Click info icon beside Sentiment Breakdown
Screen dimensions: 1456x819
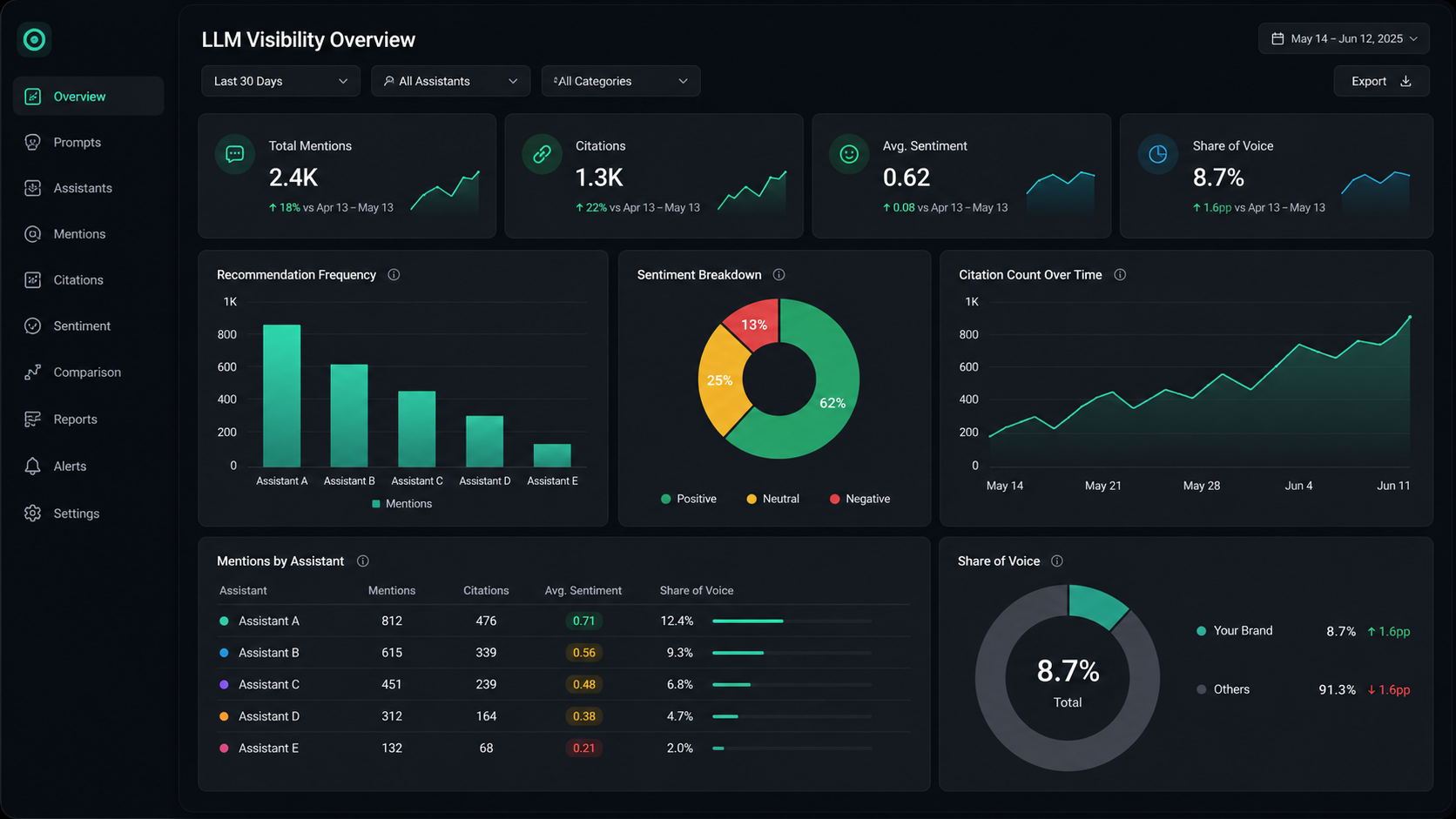click(x=779, y=275)
